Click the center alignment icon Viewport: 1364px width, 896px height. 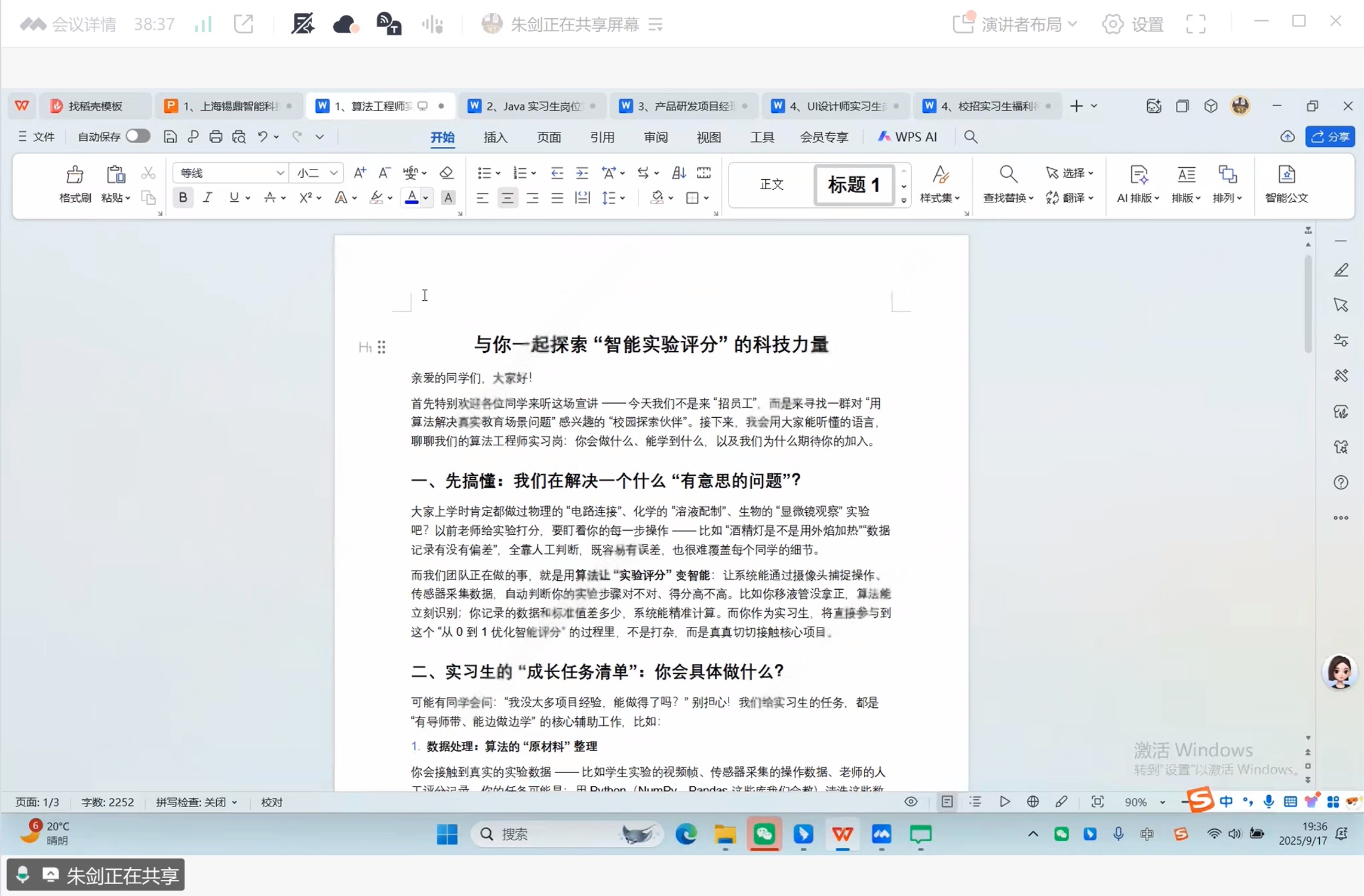pos(507,198)
